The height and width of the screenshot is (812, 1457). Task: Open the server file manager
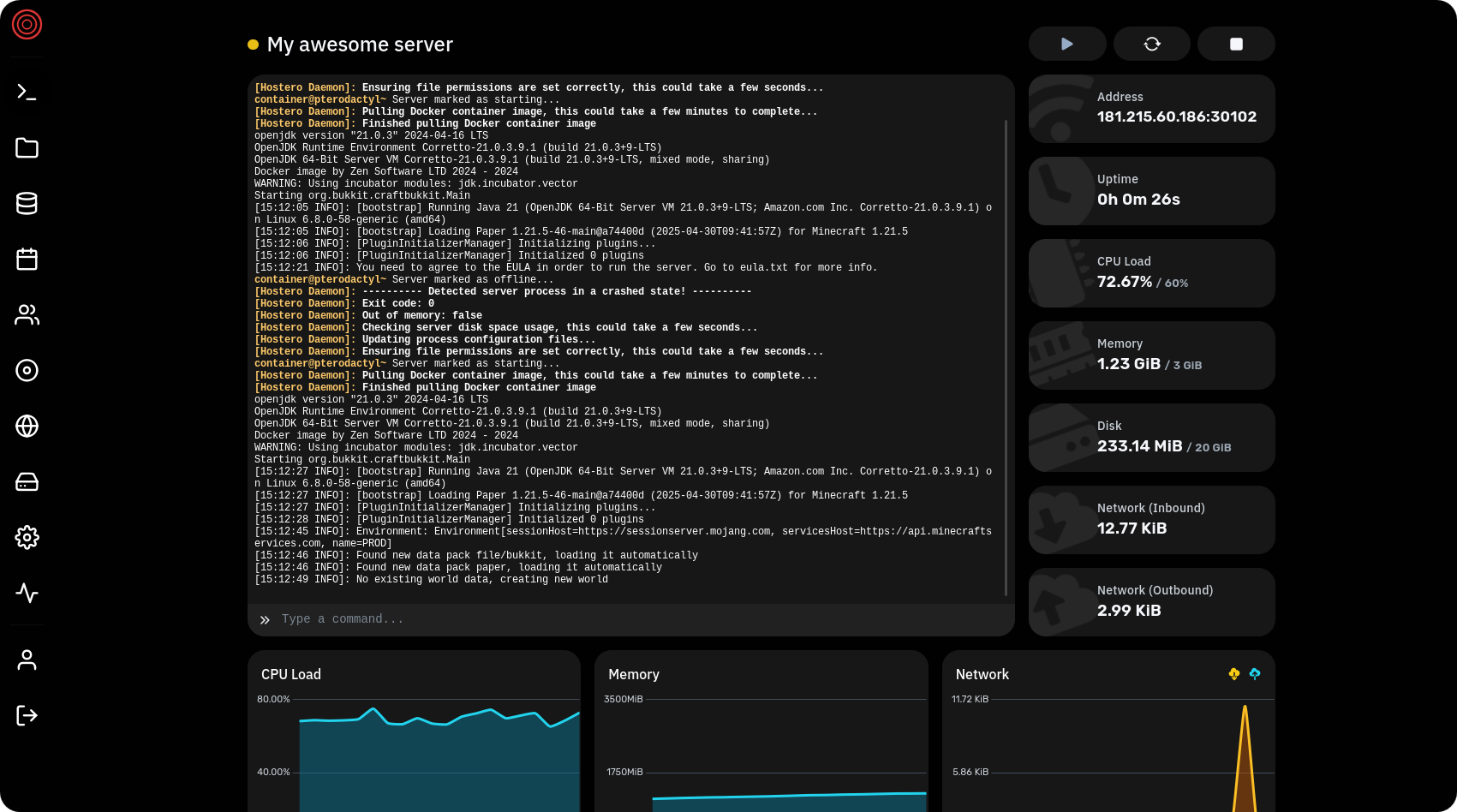tap(27, 147)
